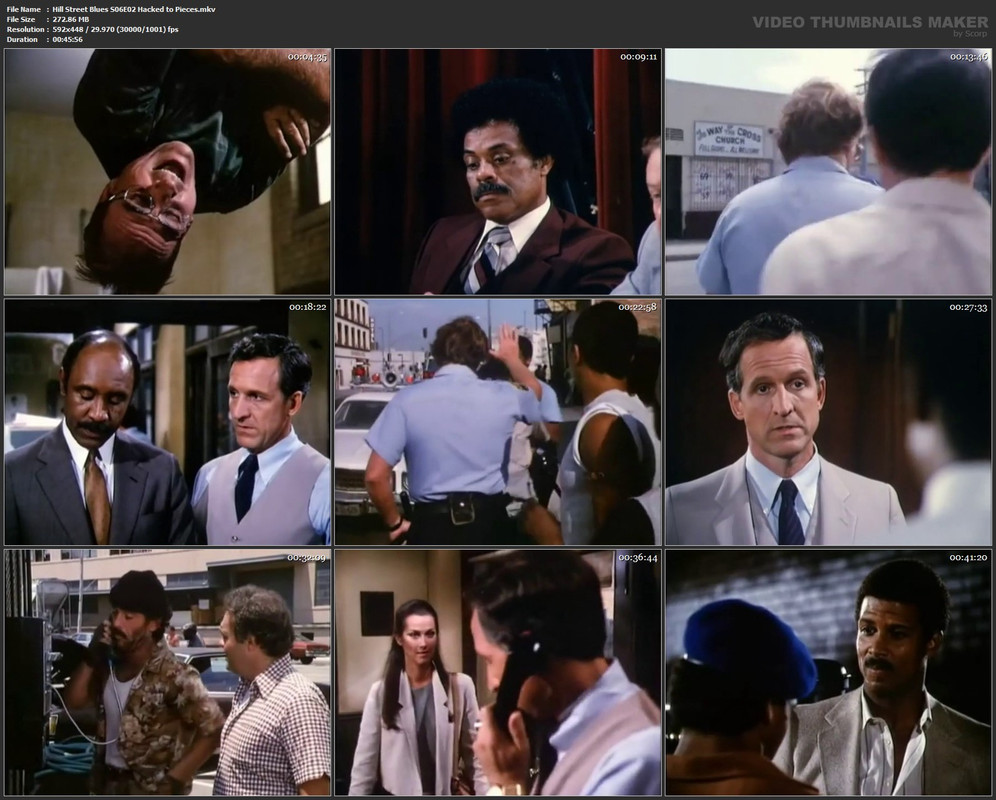Open the thumbnail at 00:18:22
Image resolution: width=996 pixels, height=800 pixels.
coord(168,422)
